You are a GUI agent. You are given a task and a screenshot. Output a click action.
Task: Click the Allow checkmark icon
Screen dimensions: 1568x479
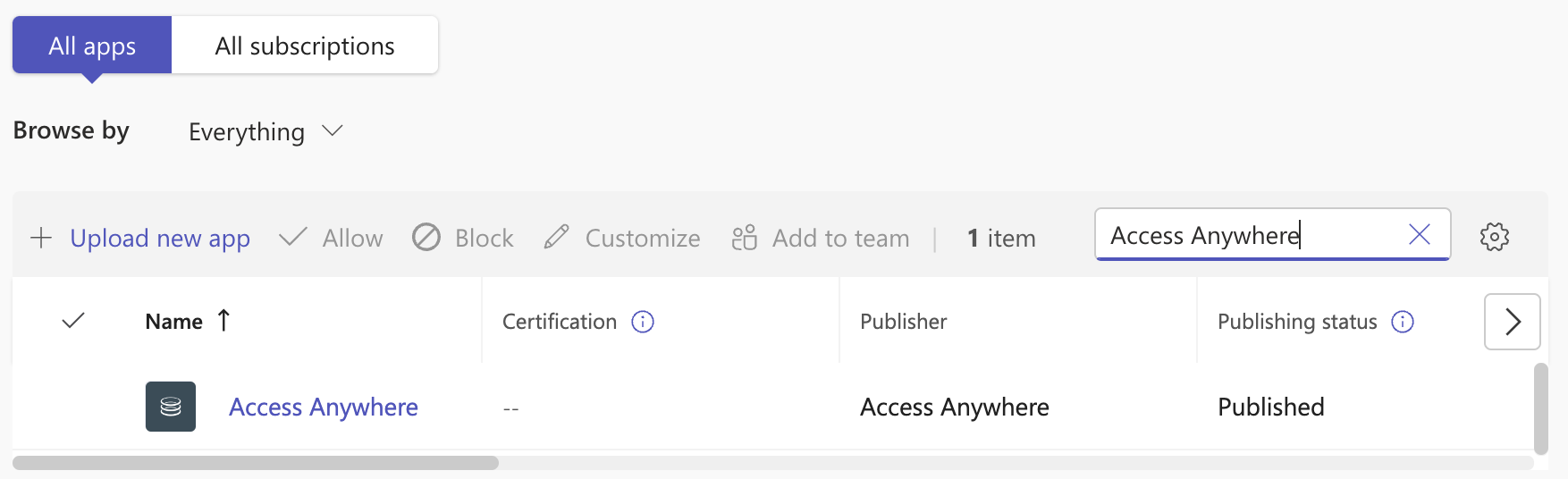(x=292, y=238)
